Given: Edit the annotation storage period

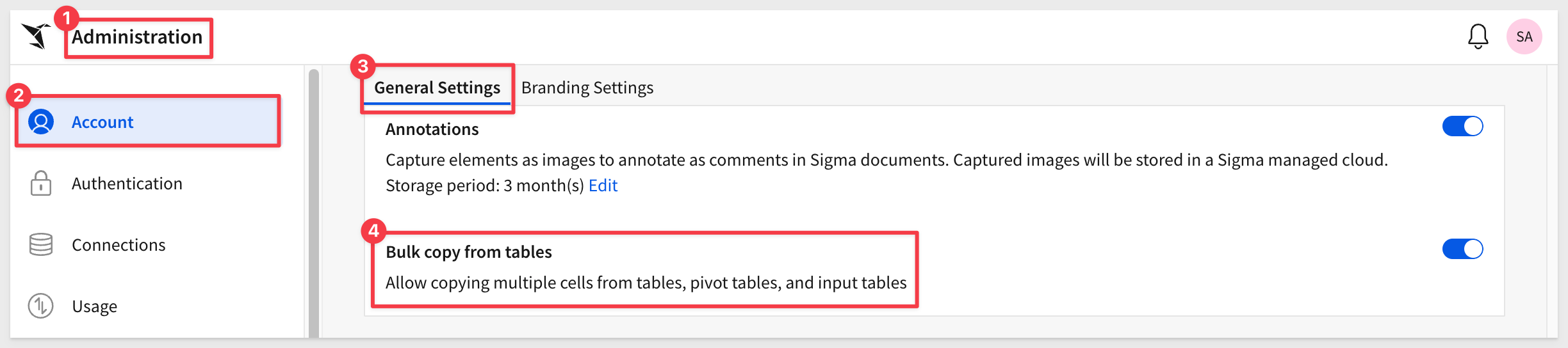Looking at the screenshot, I should (x=603, y=186).
